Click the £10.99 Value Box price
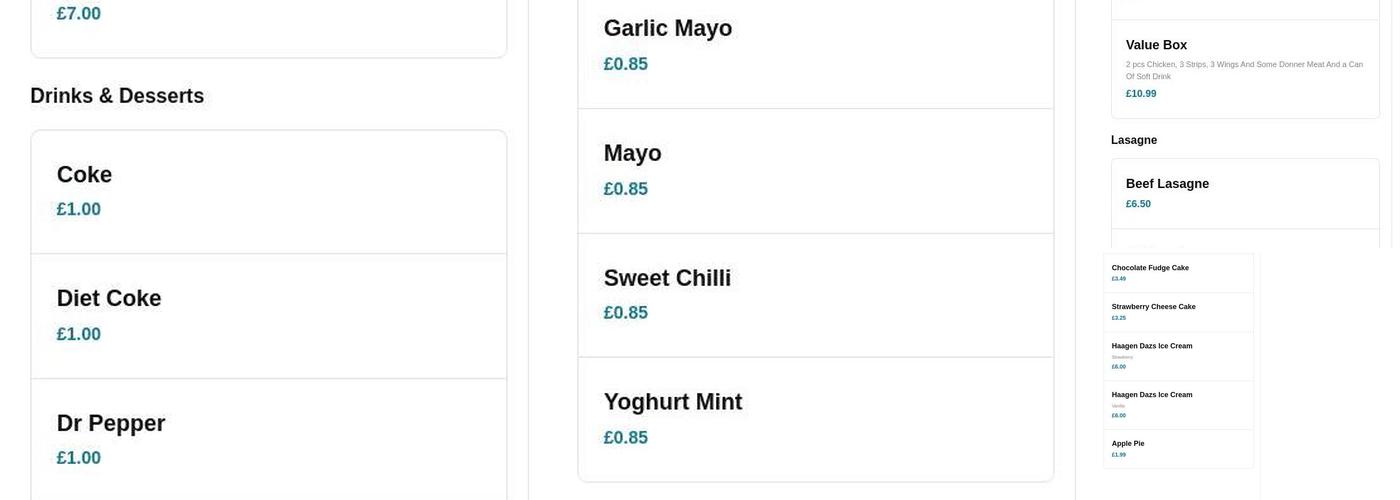Screen dimensions: 1400x500 pos(1141,94)
